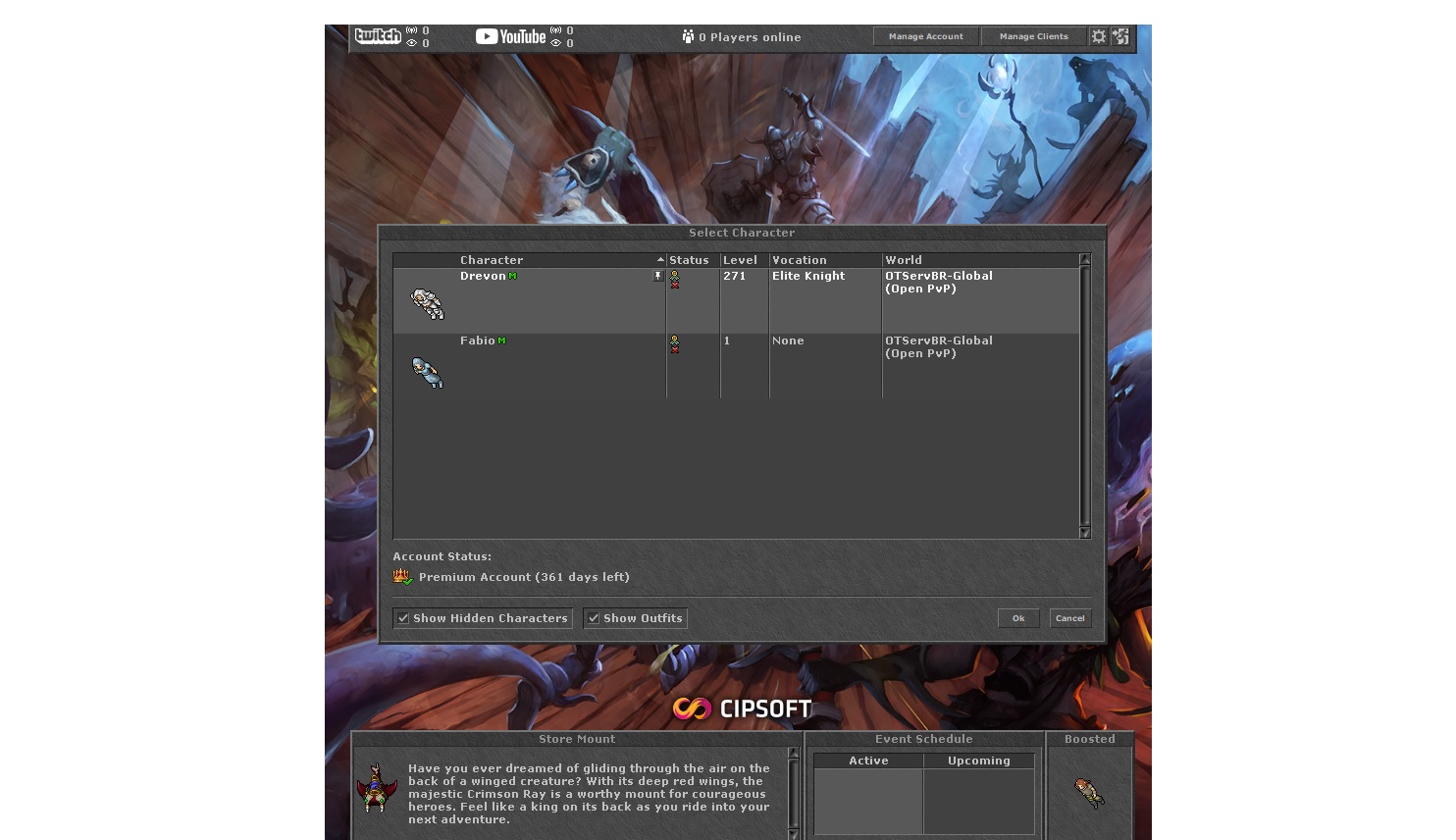Viewport: 1456px width, 840px height.
Task: Click Fabio's yellow status person icon
Action: coord(674,340)
